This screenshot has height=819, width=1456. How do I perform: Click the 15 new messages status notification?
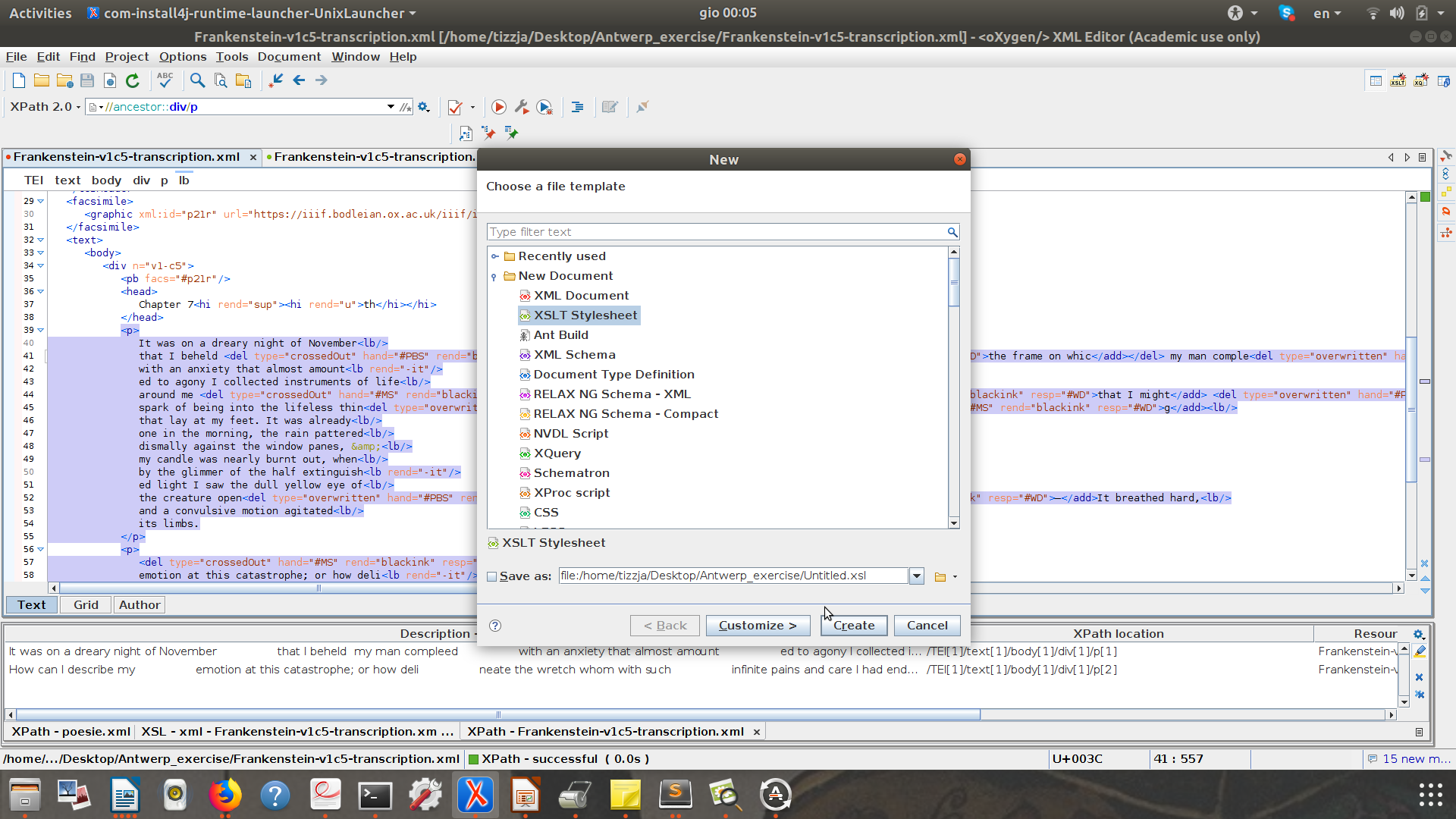(x=1410, y=759)
